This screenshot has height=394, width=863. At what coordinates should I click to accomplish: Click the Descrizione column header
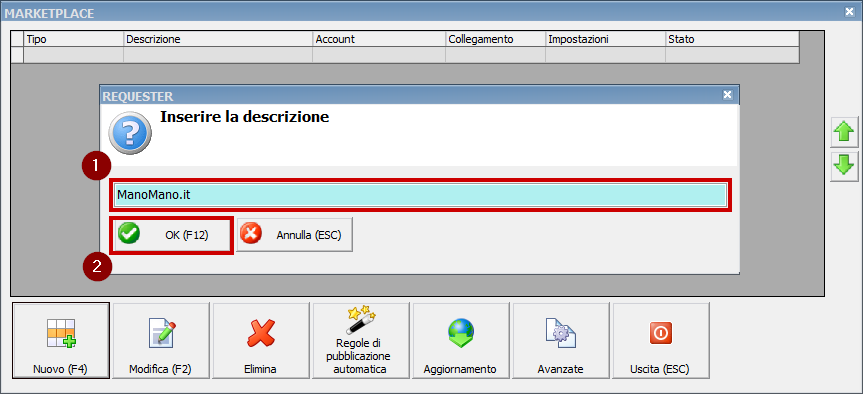[x=218, y=39]
